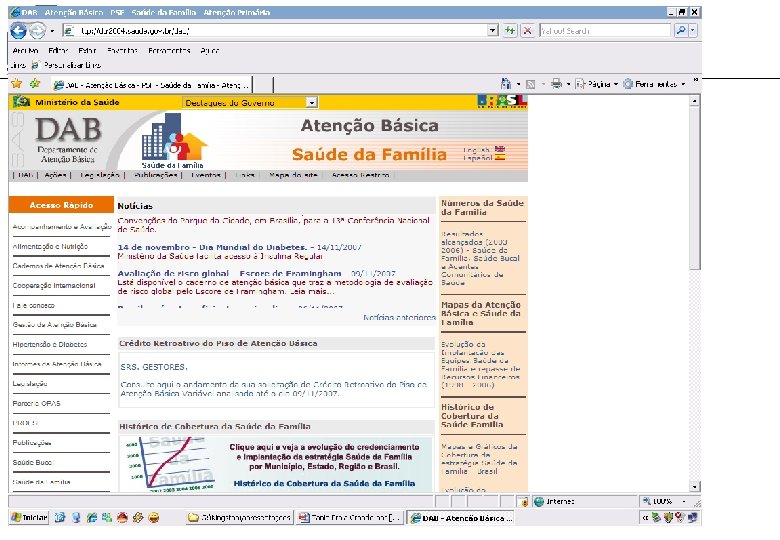The height and width of the screenshot is (540, 780).
Task: Click the Saúde da Família coverage chart thumbnail
Action: [170, 464]
